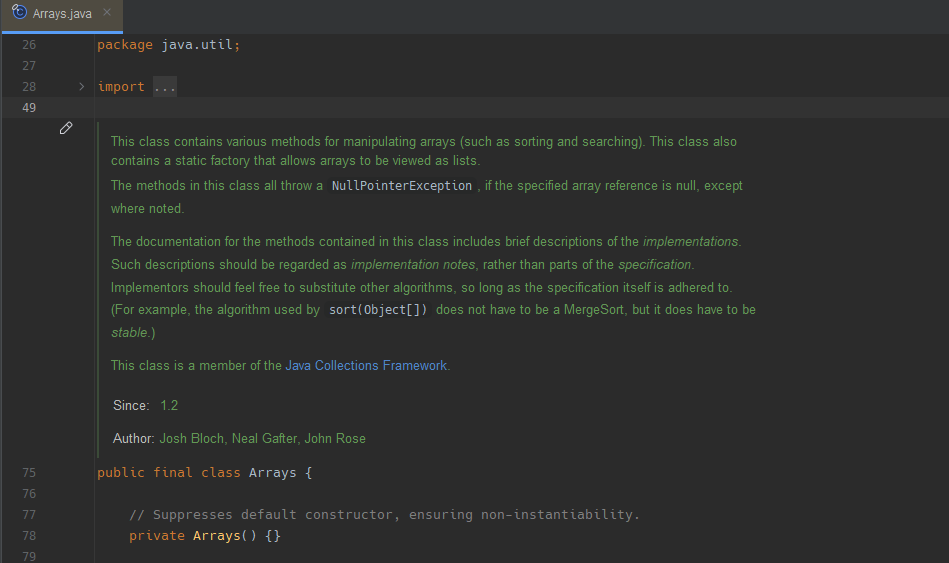The width and height of the screenshot is (949, 563).
Task: Close the Arrays.java tab
Action: [x=107, y=12]
